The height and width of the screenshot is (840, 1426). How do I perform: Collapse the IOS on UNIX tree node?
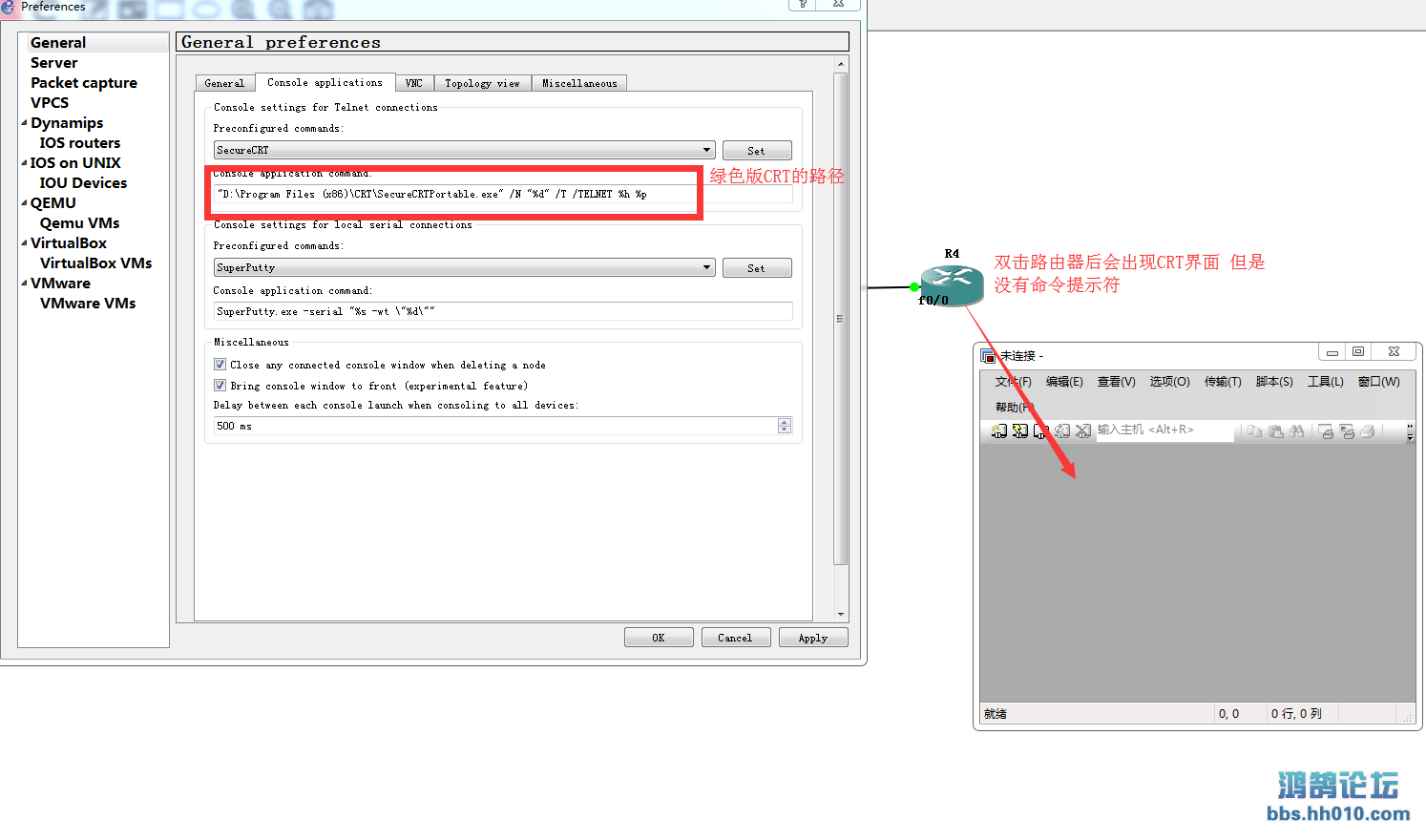pyautogui.click(x=24, y=162)
